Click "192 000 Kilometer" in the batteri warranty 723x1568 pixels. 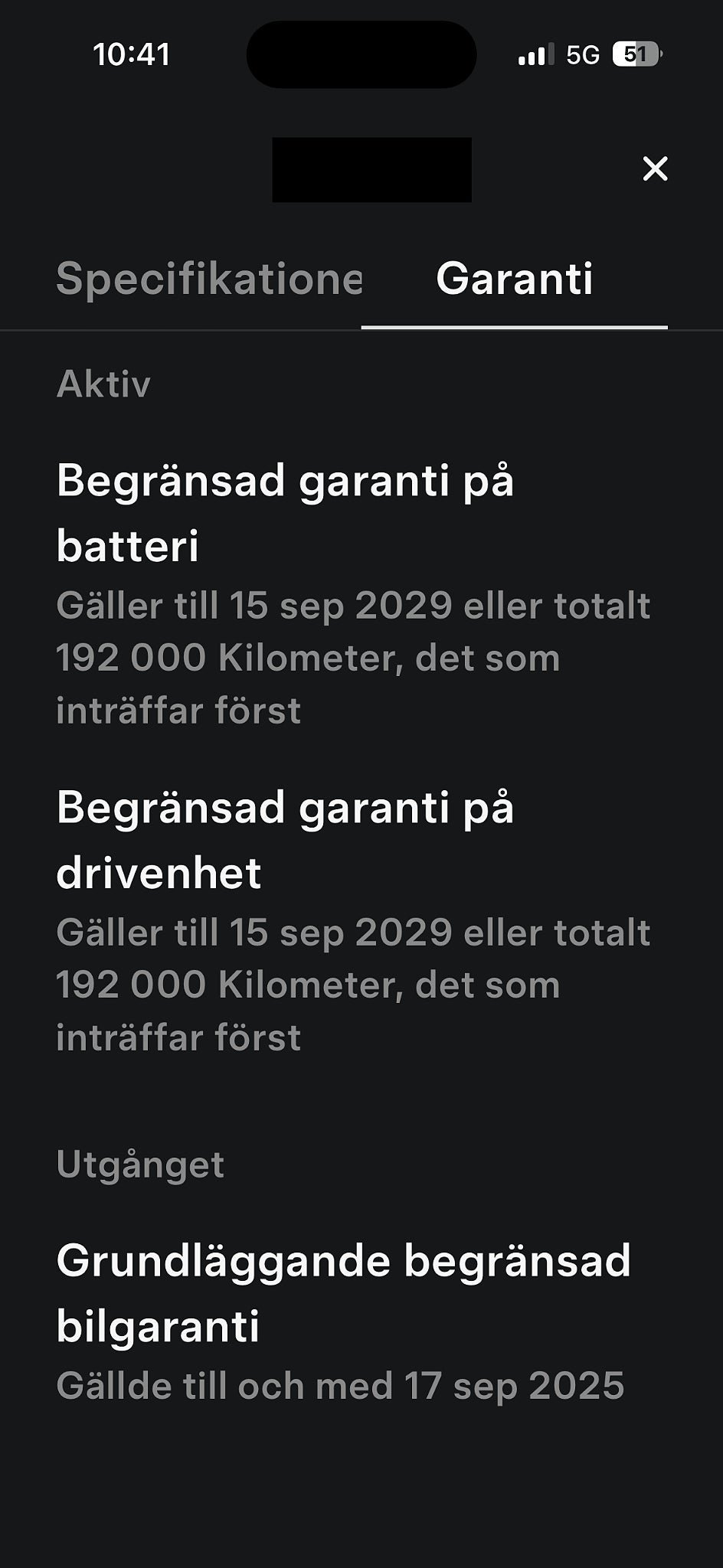pyautogui.click(x=229, y=658)
